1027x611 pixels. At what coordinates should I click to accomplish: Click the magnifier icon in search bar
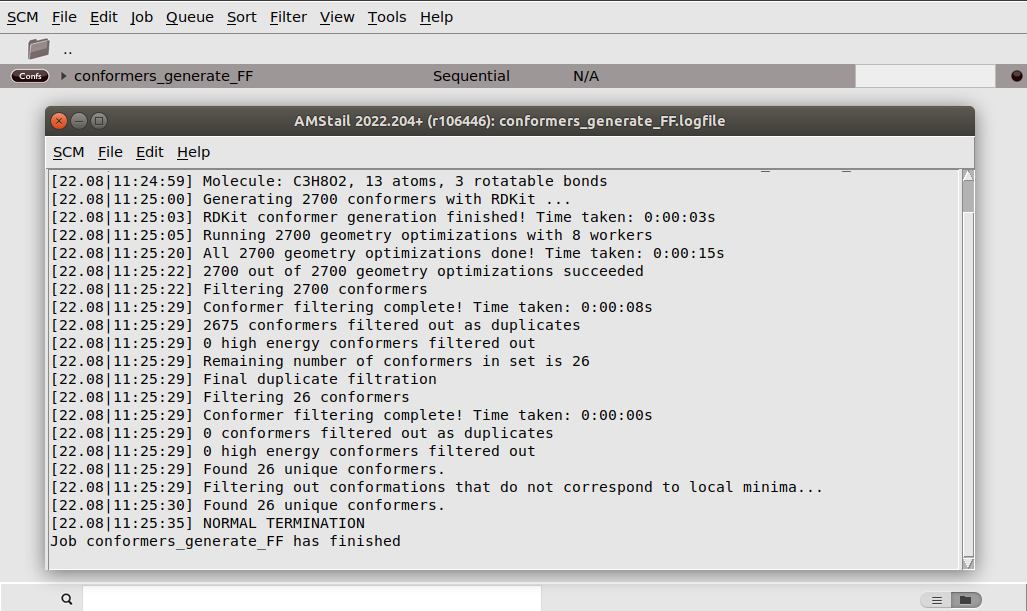[66, 598]
